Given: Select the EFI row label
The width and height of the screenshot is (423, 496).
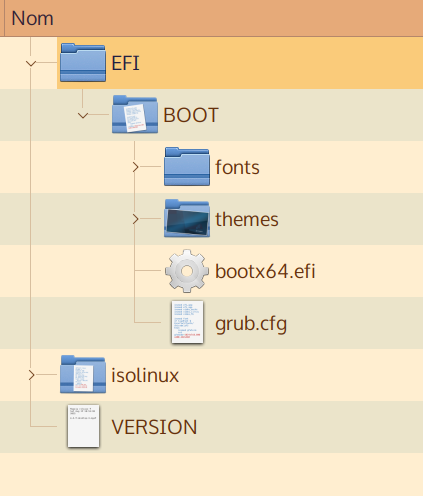Looking at the screenshot, I should 125,63.
